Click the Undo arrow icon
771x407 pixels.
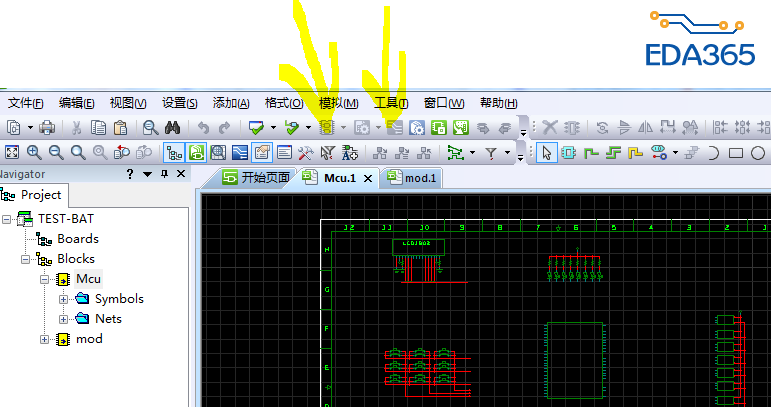point(203,128)
